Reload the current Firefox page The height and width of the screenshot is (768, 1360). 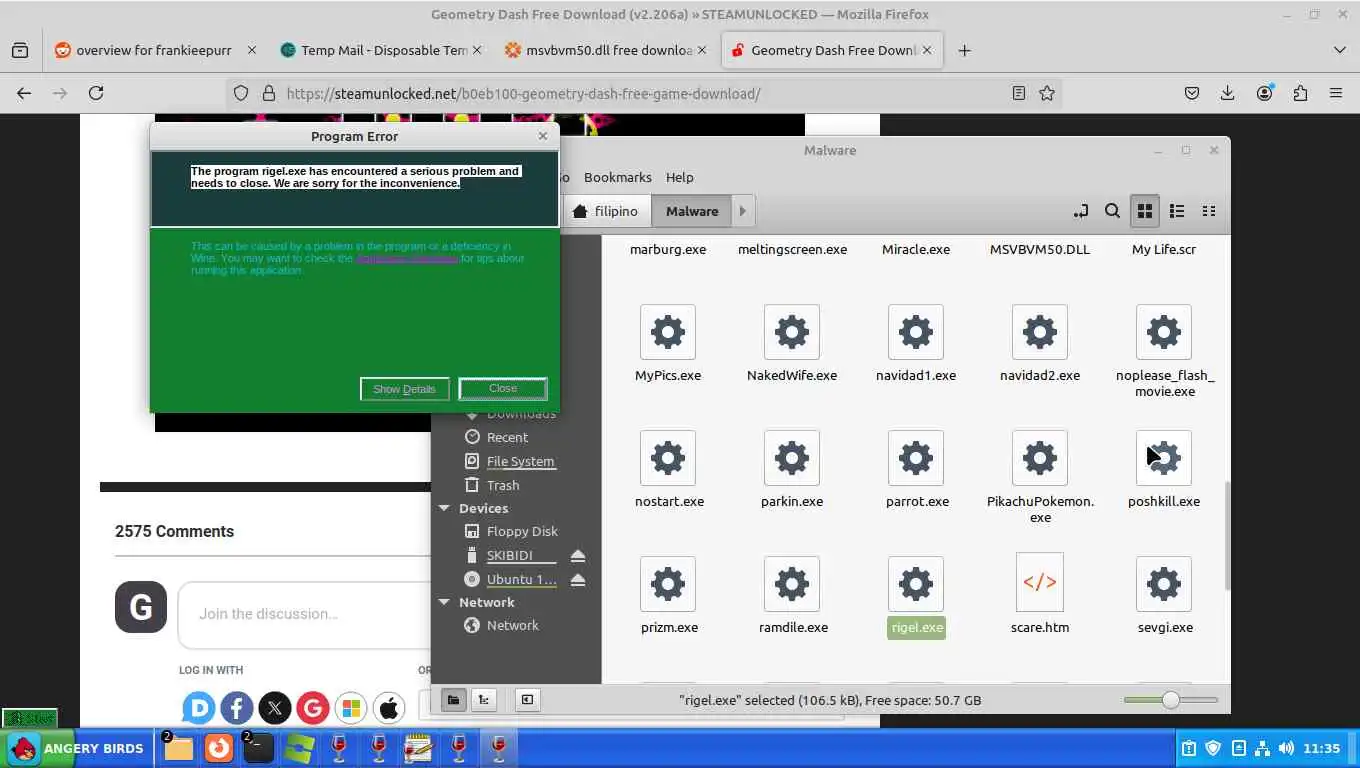coord(96,93)
